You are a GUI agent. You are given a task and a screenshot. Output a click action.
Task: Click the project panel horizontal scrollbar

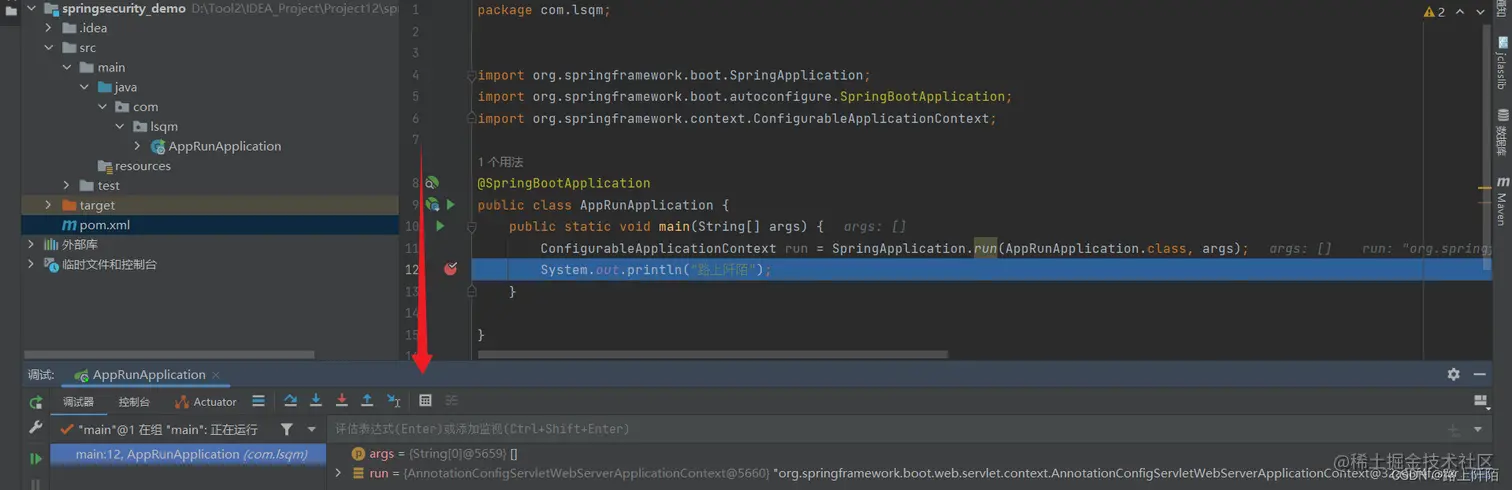(170, 354)
